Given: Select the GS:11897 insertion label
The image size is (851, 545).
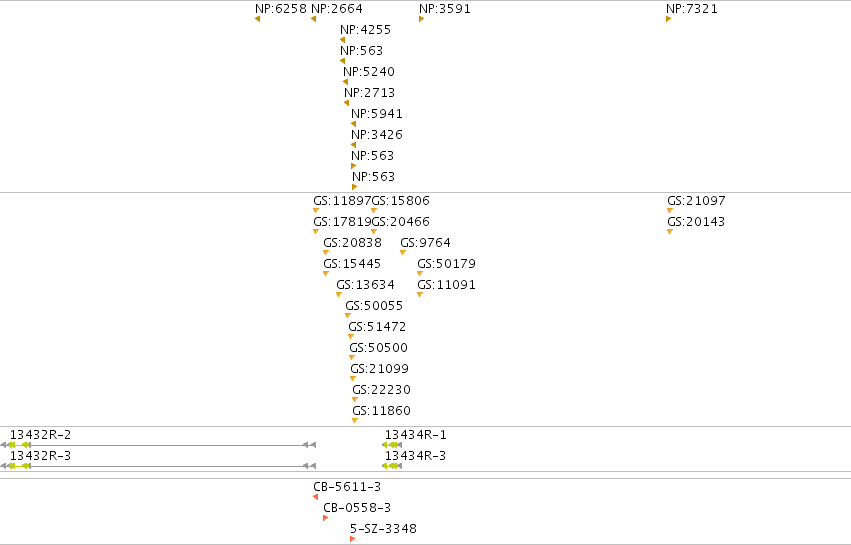Looking at the screenshot, I should click(x=342, y=201).
